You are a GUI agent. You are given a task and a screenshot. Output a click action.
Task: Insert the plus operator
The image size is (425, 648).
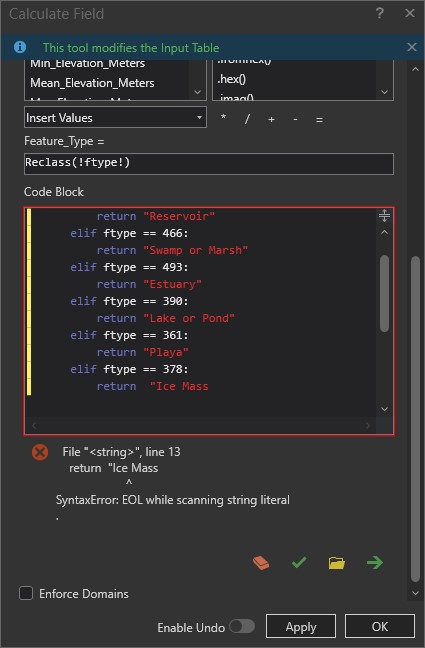point(271,119)
